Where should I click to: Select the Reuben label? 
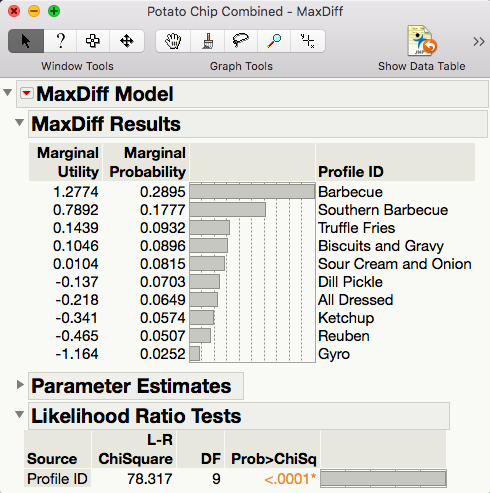[x=344, y=336]
